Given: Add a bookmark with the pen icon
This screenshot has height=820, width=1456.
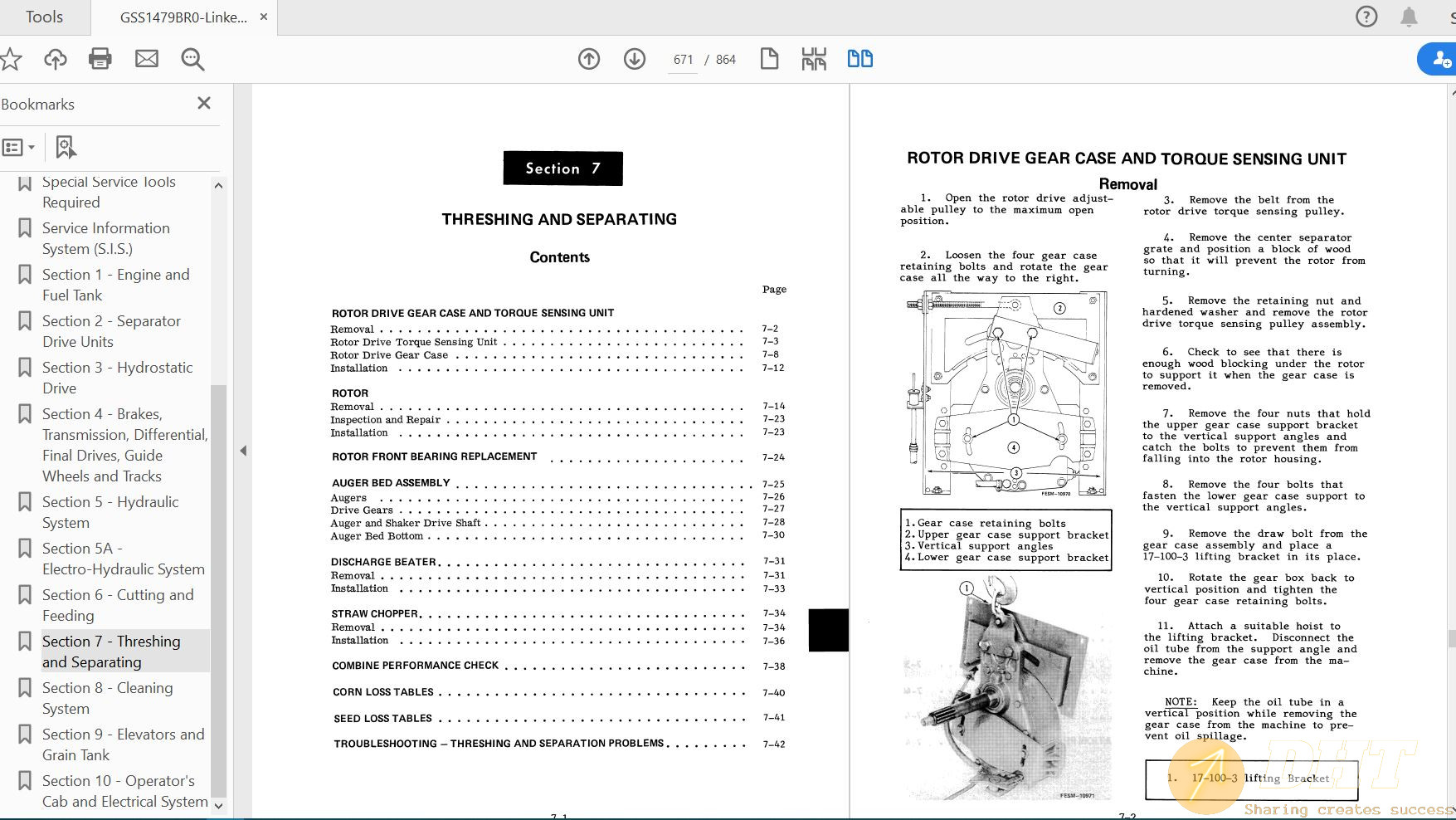Looking at the screenshot, I should [x=66, y=147].
